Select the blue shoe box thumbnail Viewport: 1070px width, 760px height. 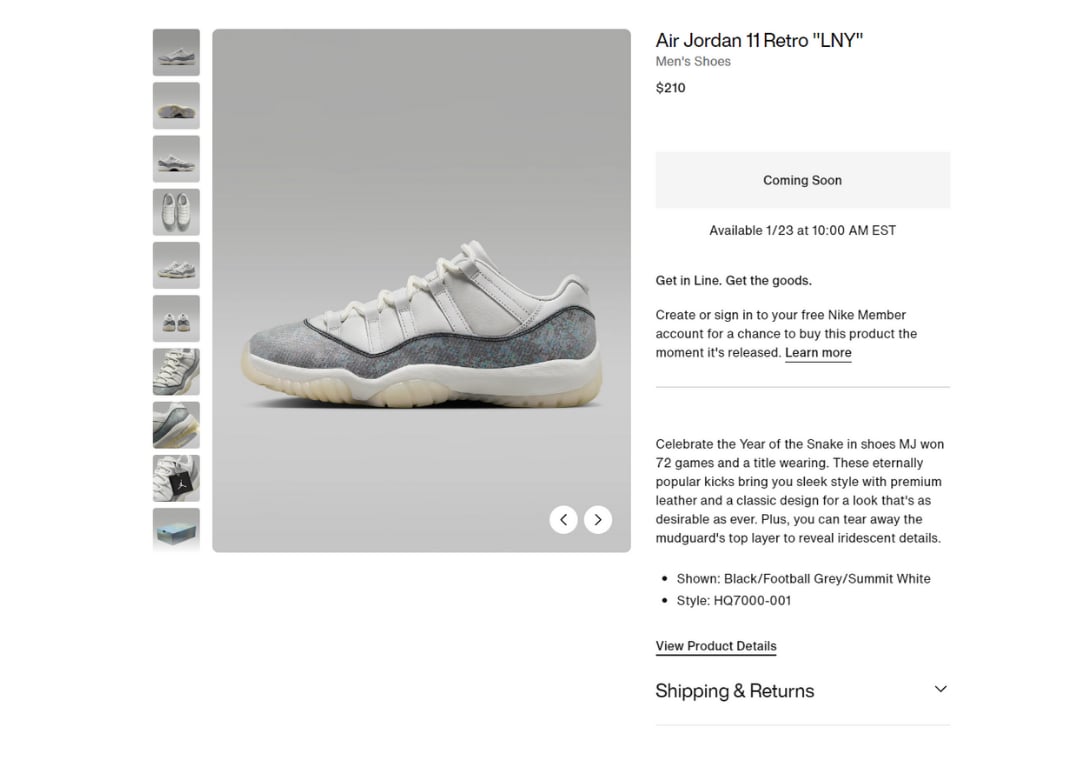click(x=176, y=530)
